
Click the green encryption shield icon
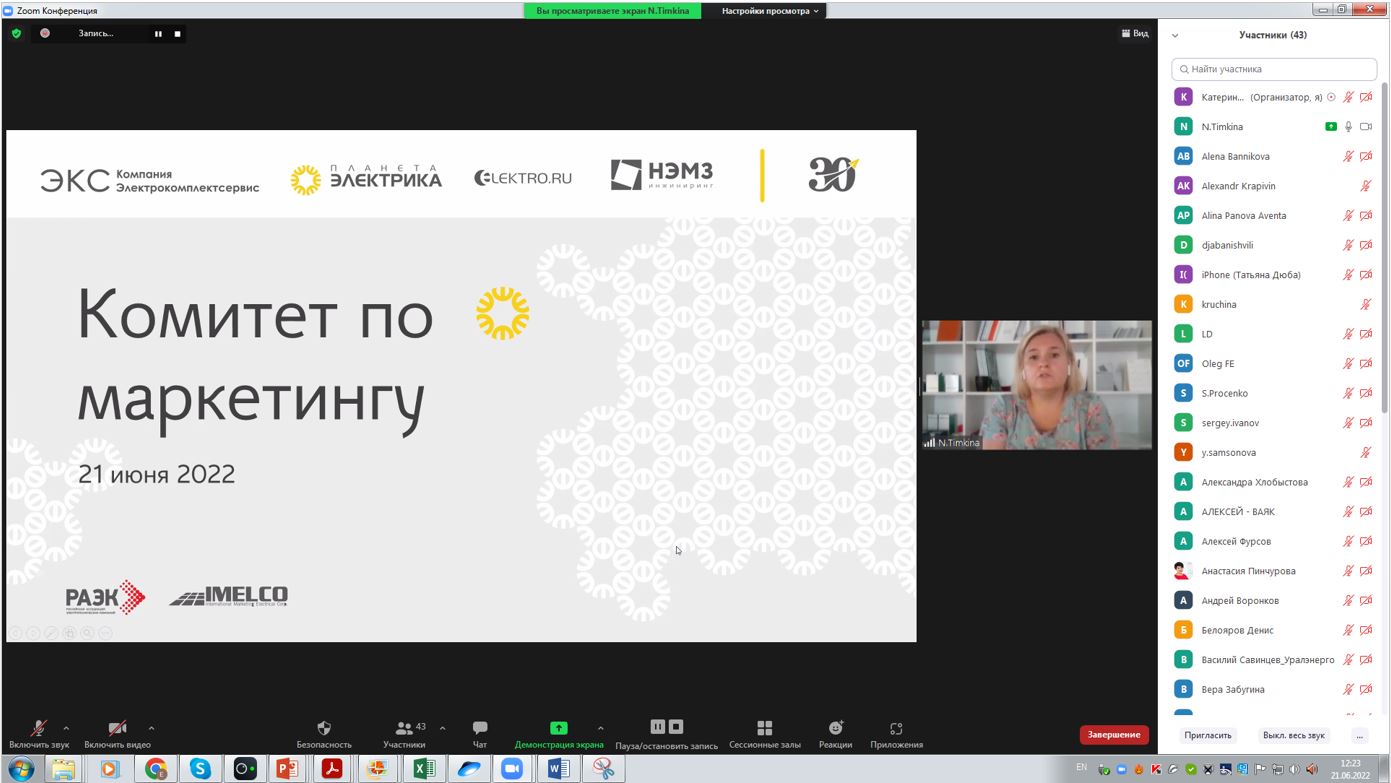pos(16,33)
